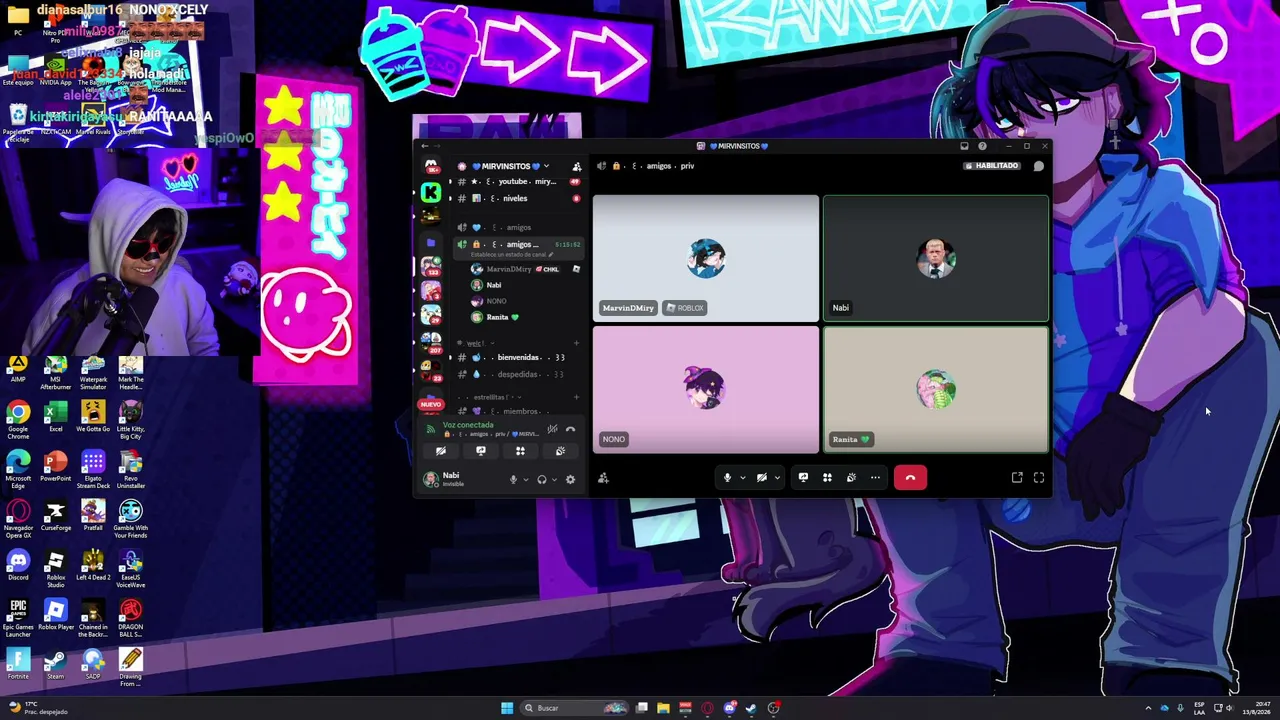Disconnect from voice via the panel phone icon
Screen dimensions: 1280x720
click(570, 429)
